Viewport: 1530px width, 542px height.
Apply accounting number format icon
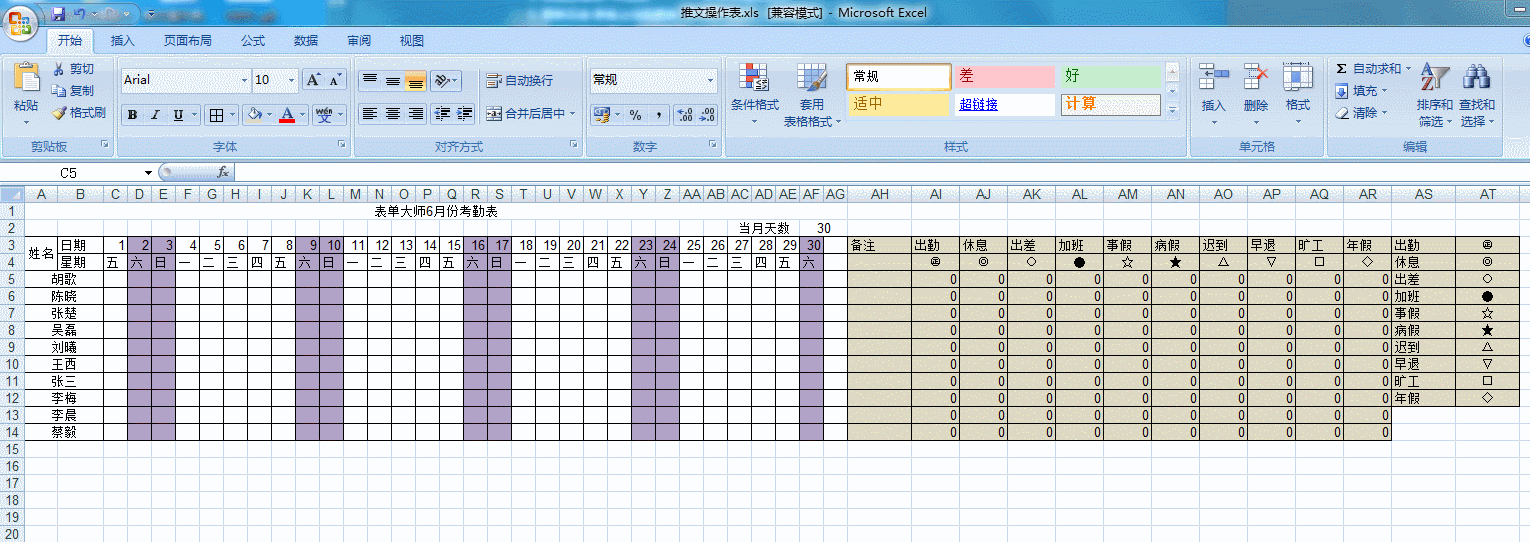(x=601, y=115)
